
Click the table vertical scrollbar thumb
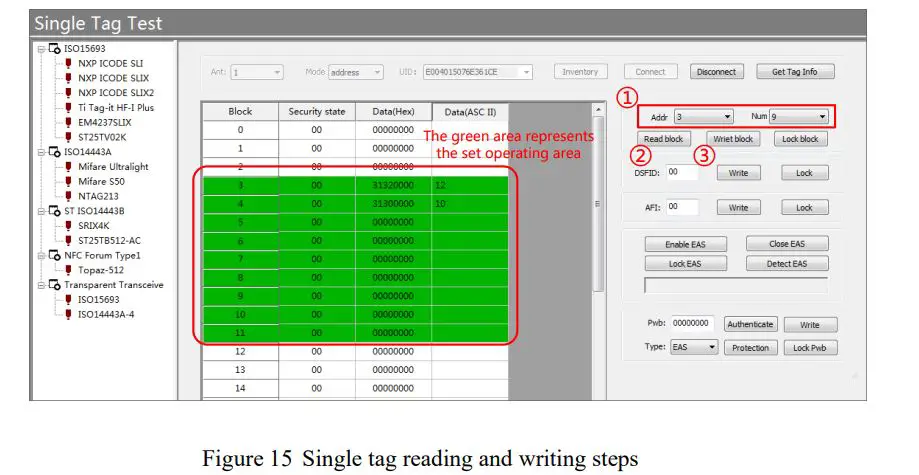coord(598,203)
